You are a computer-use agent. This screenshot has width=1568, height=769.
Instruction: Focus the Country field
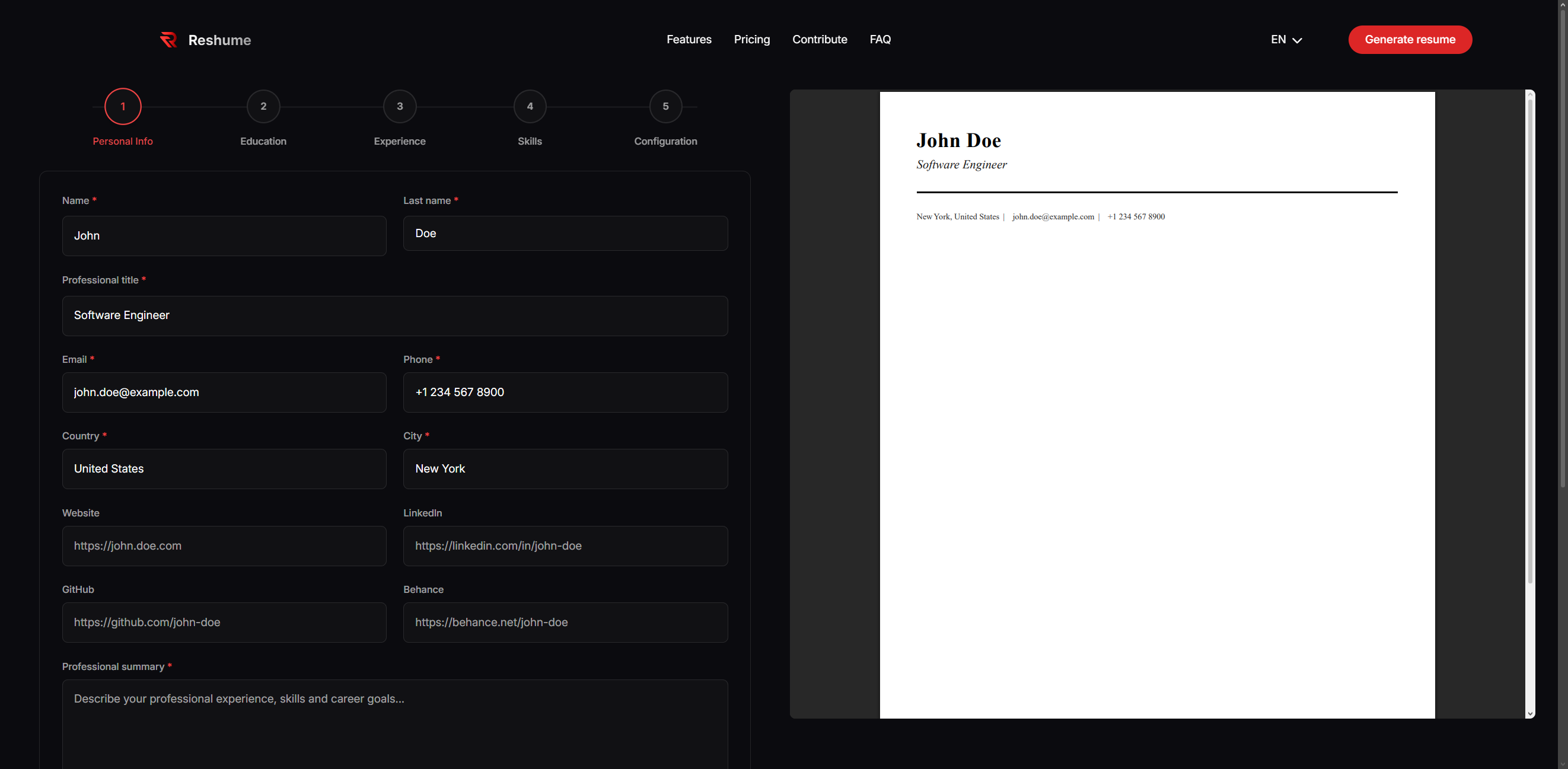(224, 469)
